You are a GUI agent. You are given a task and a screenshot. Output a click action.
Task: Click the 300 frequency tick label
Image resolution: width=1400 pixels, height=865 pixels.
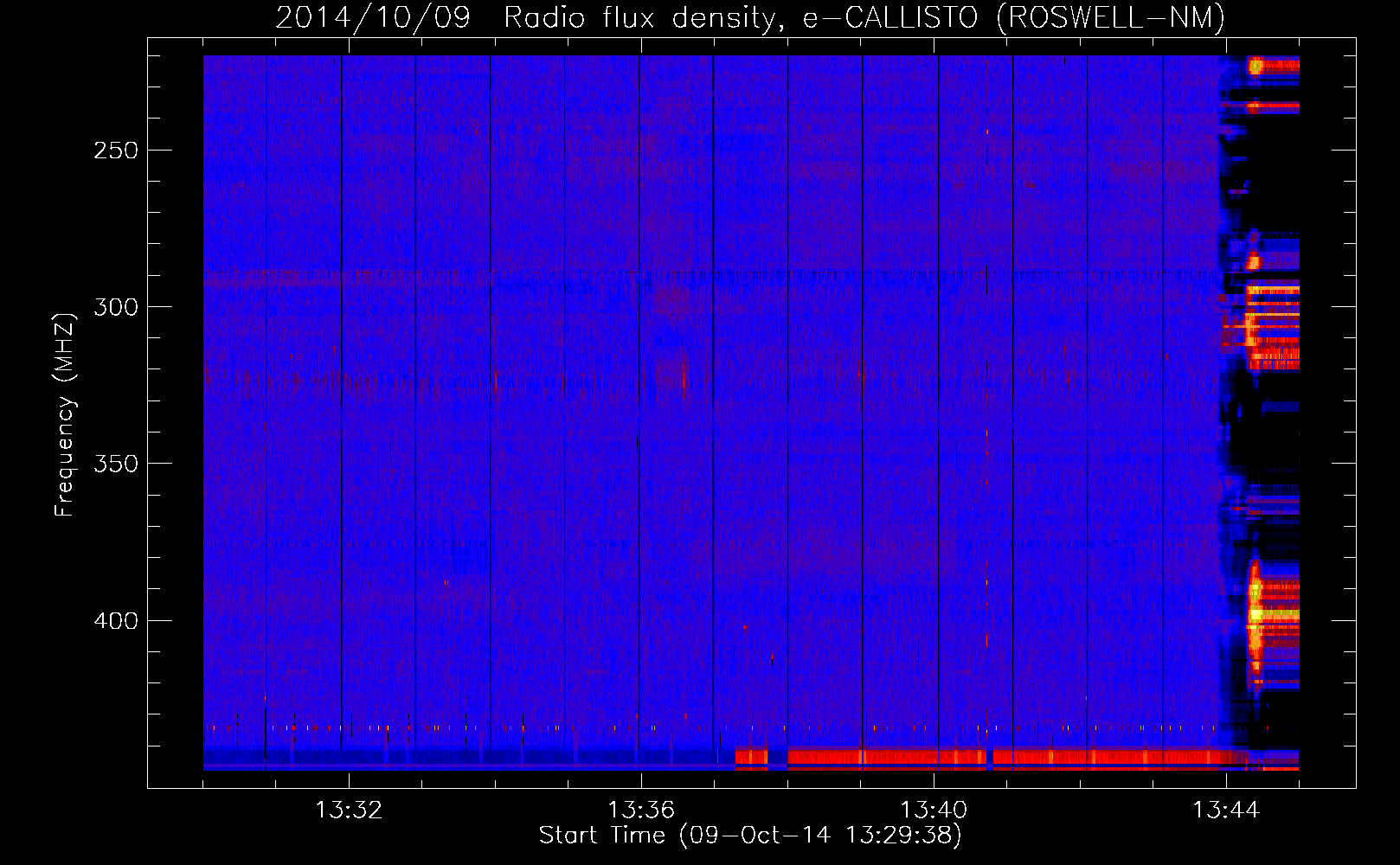click(115, 307)
